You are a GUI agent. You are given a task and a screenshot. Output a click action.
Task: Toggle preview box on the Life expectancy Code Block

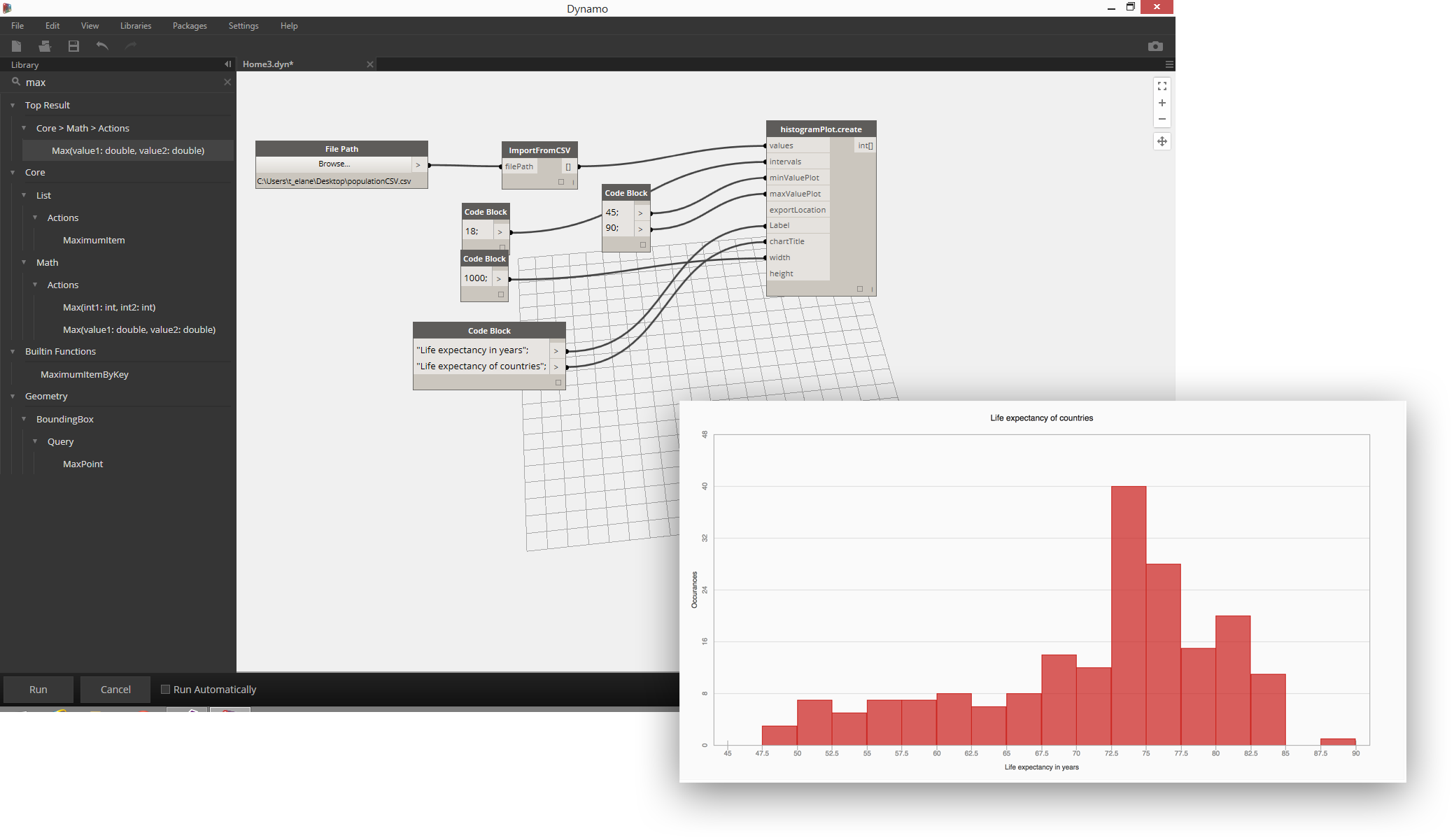click(558, 383)
